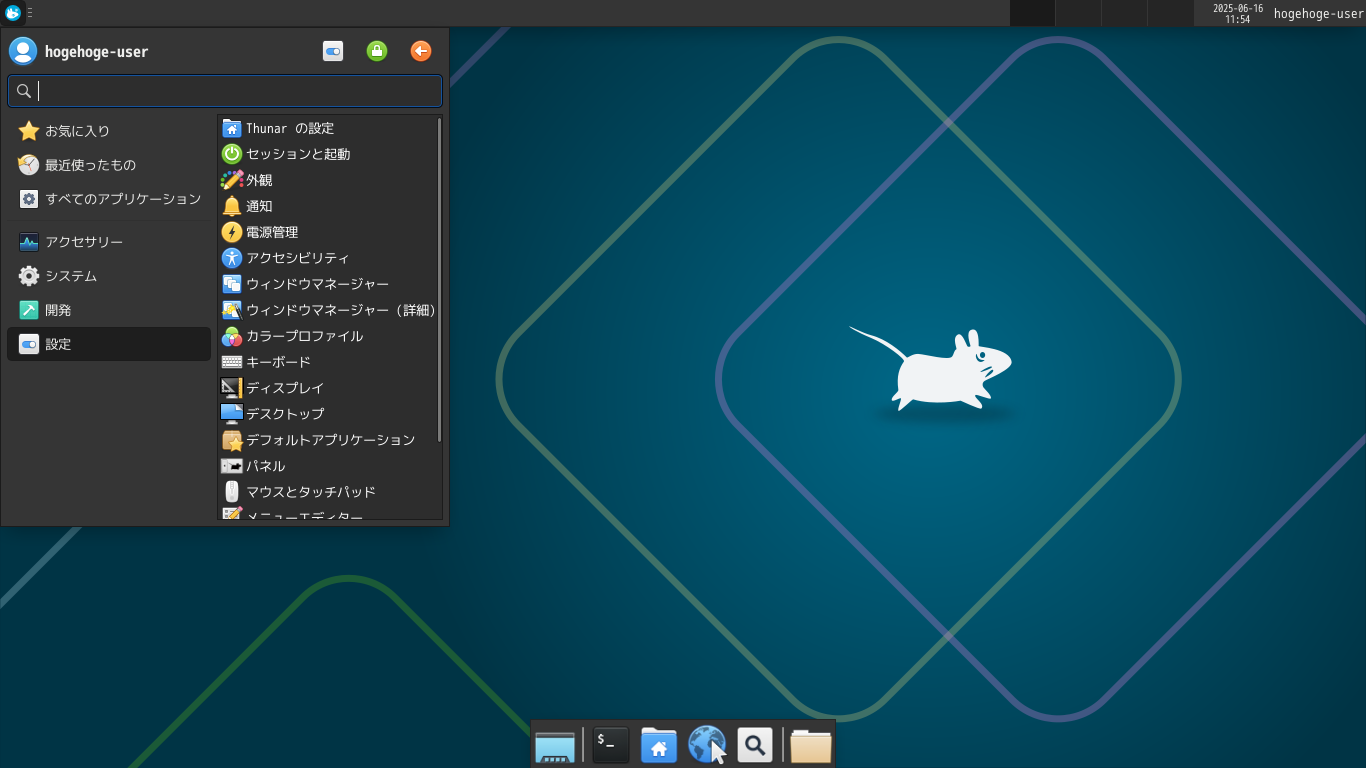Open the settings manager icon in menu header
The width and height of the screenshot is (1366, 768).
pyautogui.click(x=333, y=51)
